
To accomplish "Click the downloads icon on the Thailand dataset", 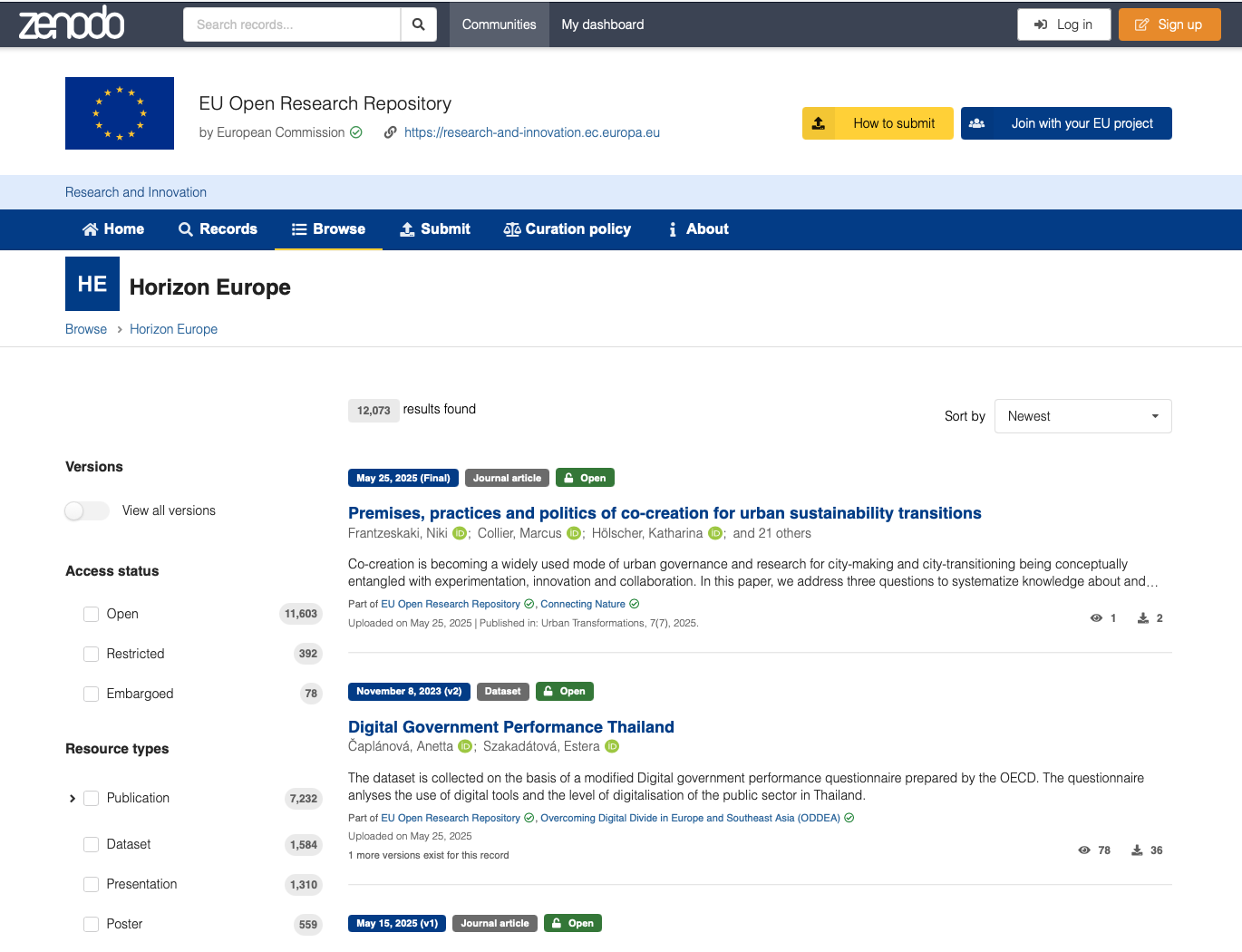I will tap(1137, 850).
